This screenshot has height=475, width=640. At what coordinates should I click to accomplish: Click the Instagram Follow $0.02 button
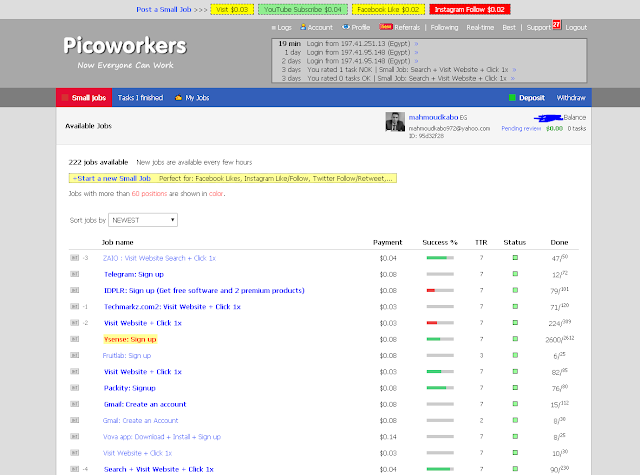click(470, 9)
